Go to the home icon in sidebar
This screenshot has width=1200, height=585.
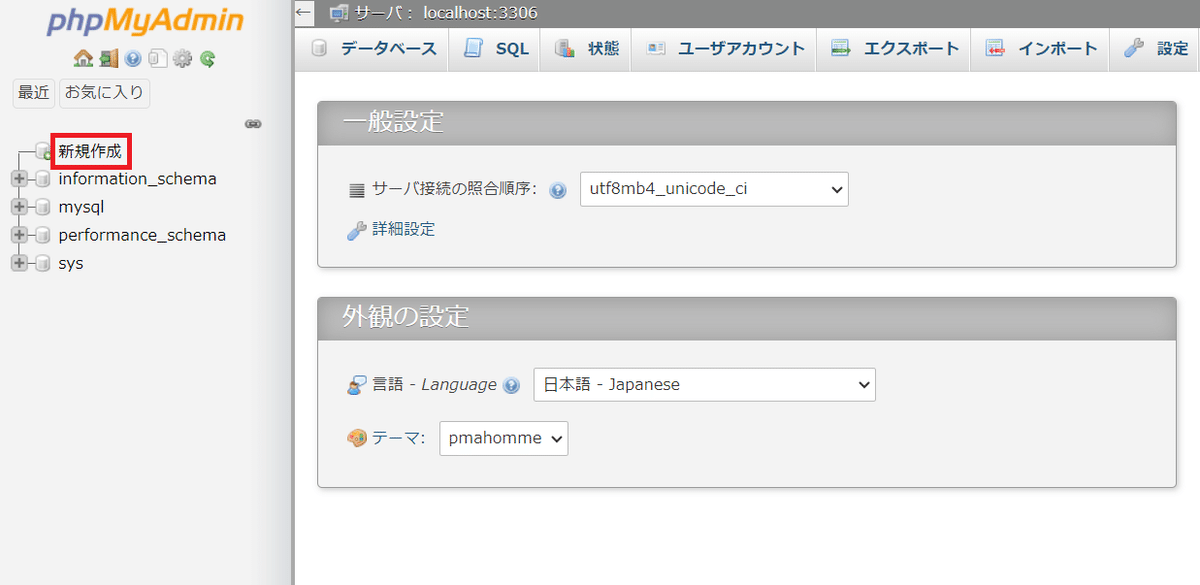click(x=83, y=59)
